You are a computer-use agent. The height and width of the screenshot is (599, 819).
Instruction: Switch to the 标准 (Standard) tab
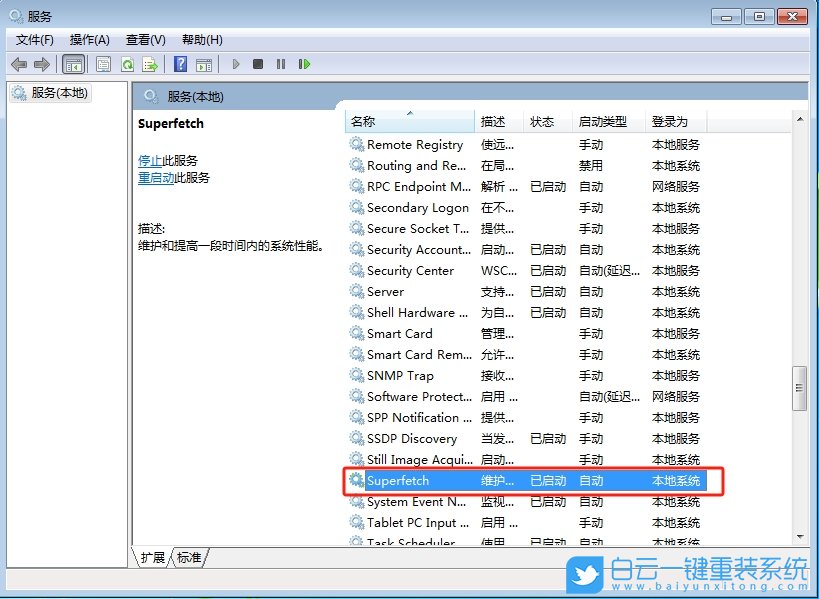pyautogui.click(x=187, y=558)
